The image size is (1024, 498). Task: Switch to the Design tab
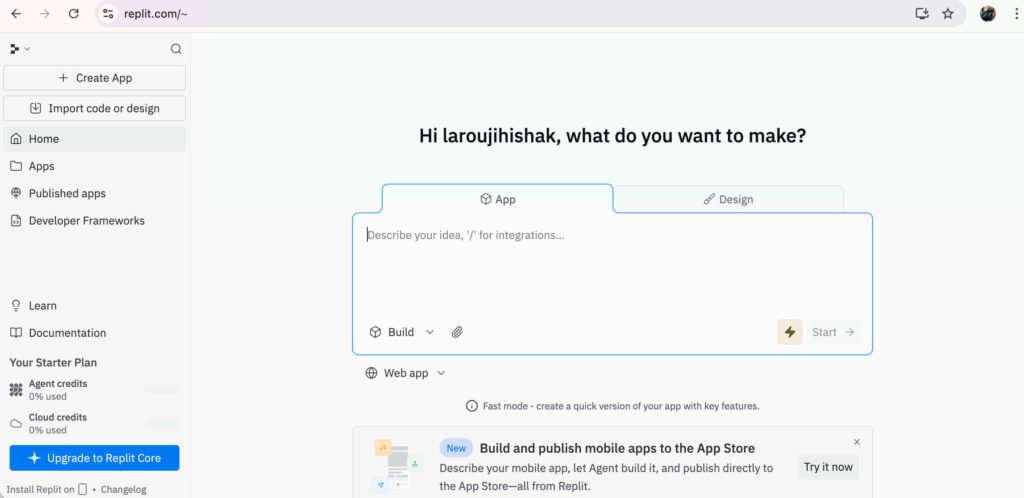(728, 199)
